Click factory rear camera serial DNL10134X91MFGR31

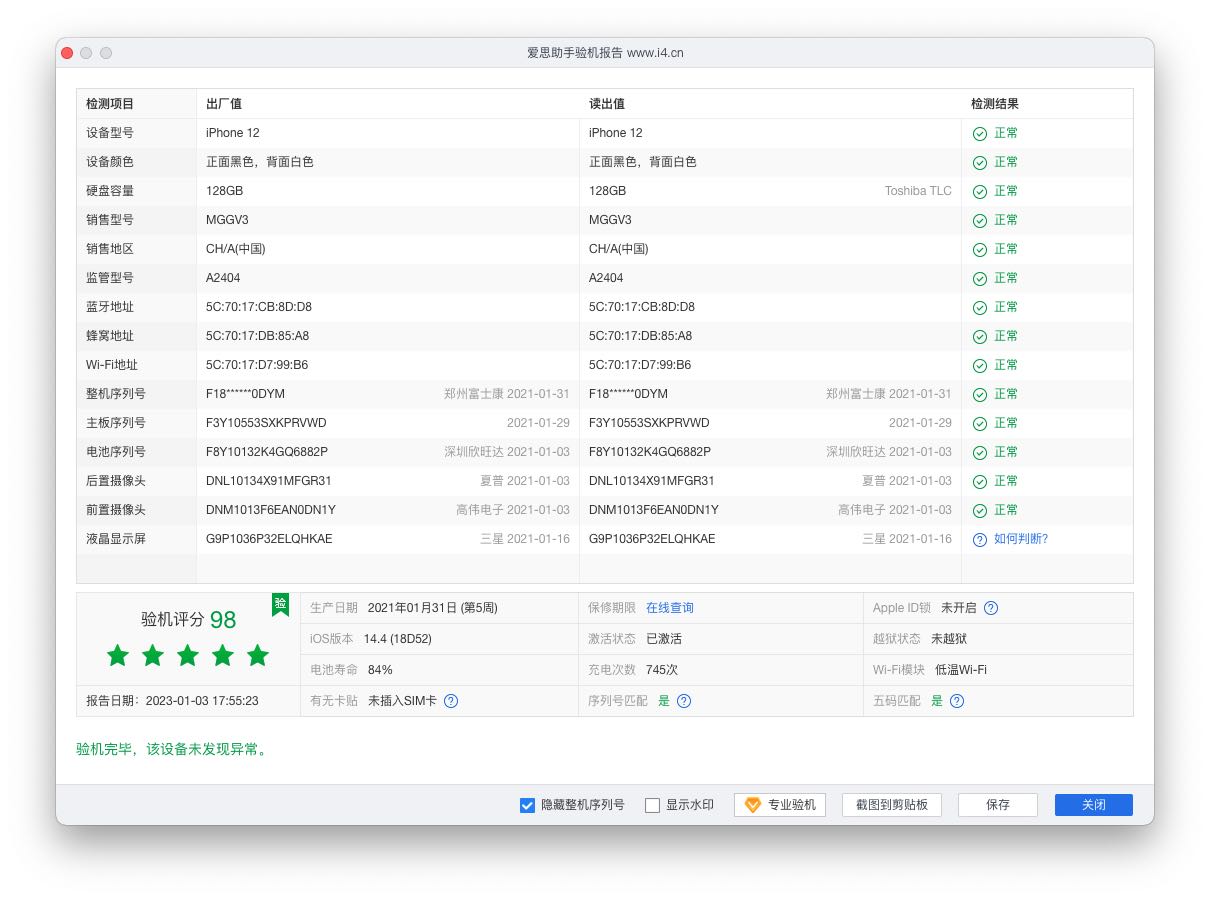coord(269,481)
